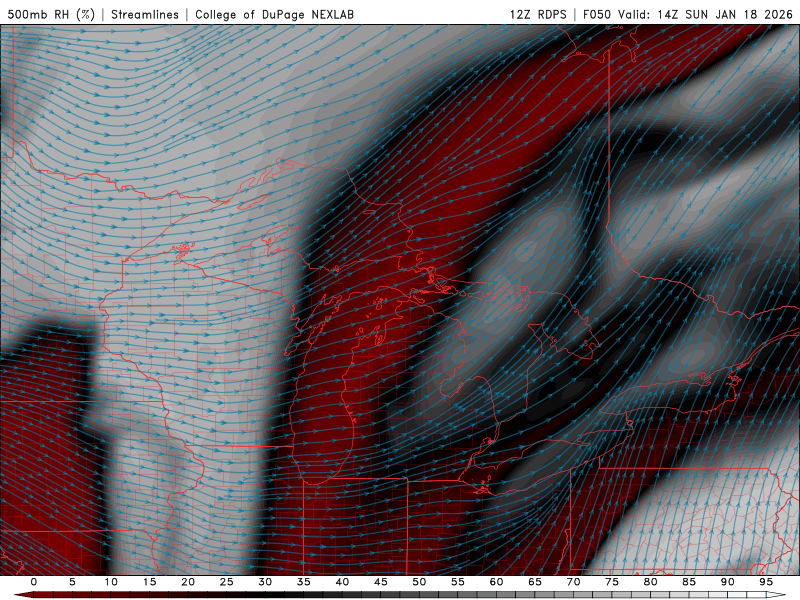Click the "80" colorbar number

click(651, 582)
